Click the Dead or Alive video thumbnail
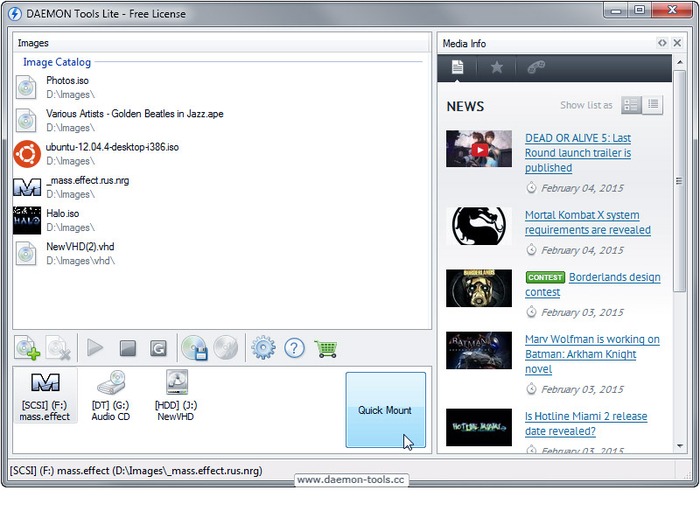The width and height of the screenshot is (700, 525). (x=479, y=149)
